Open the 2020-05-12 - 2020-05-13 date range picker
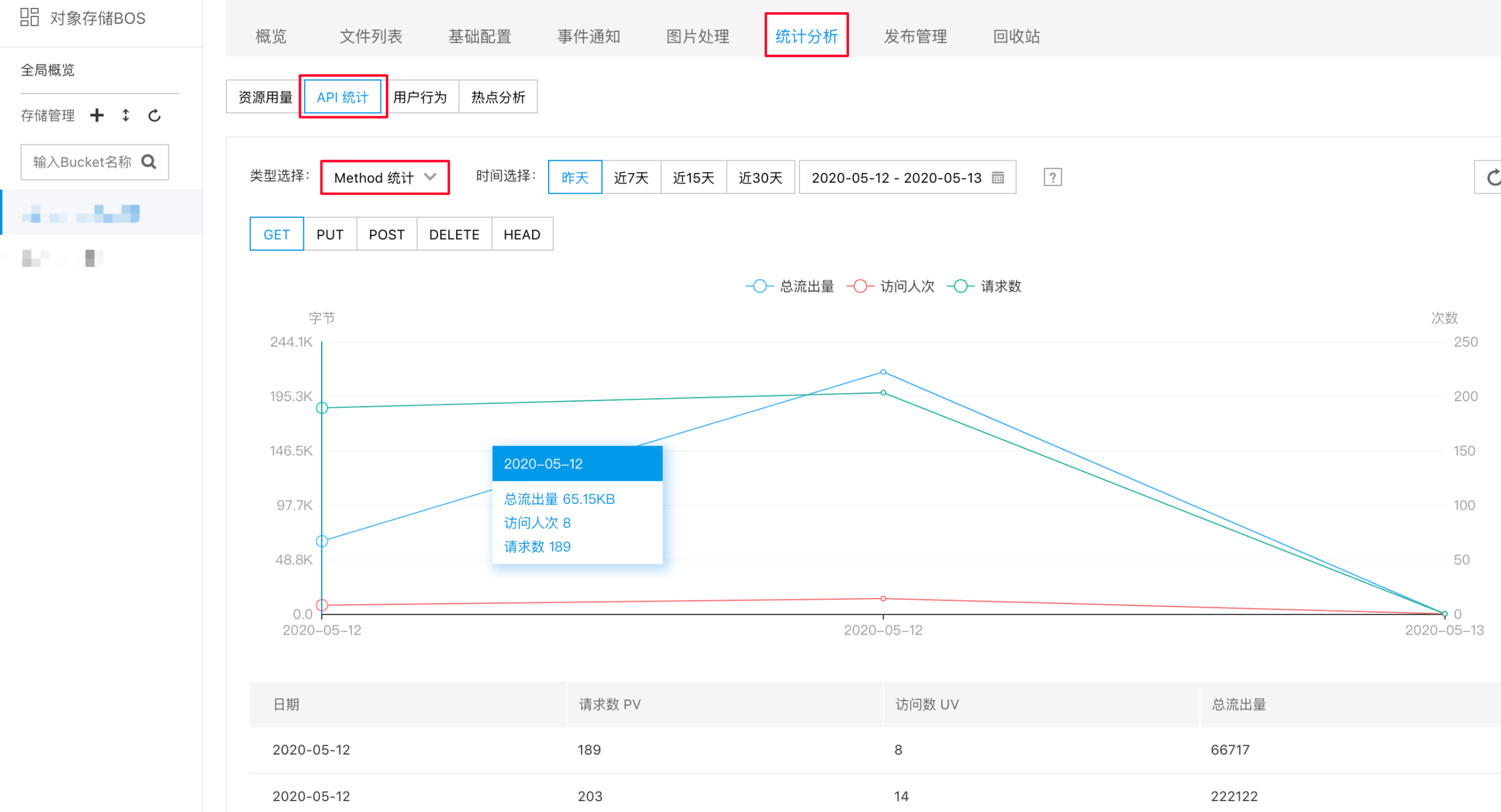 pos(908,177)
